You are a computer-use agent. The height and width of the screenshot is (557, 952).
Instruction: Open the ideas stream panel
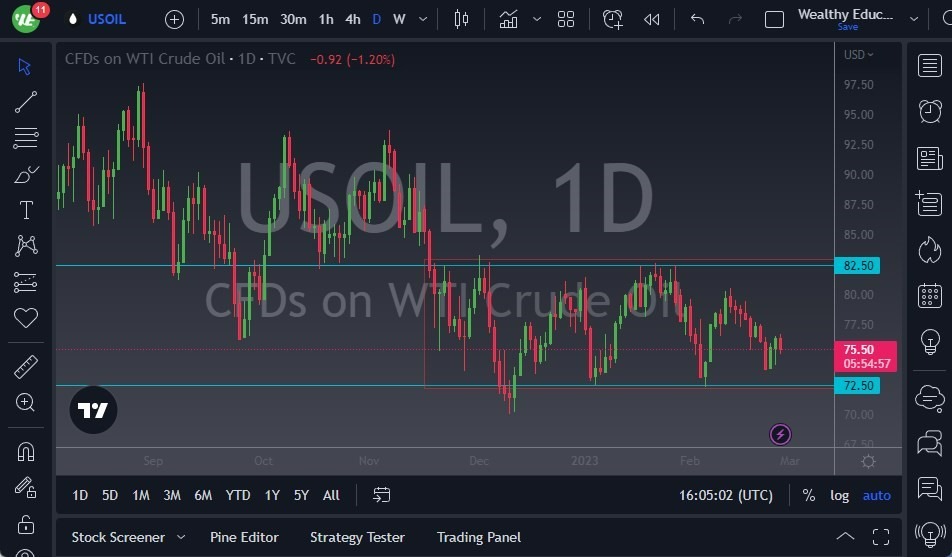click(x=930, y=488)
